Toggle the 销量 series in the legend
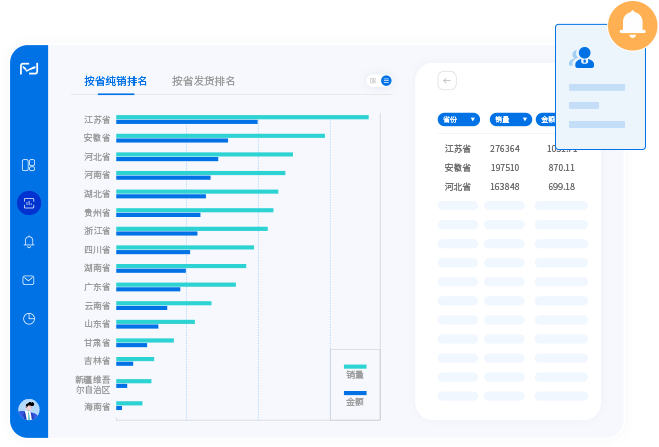This screenshot has height=447, width=659. (x=355, y=371)
